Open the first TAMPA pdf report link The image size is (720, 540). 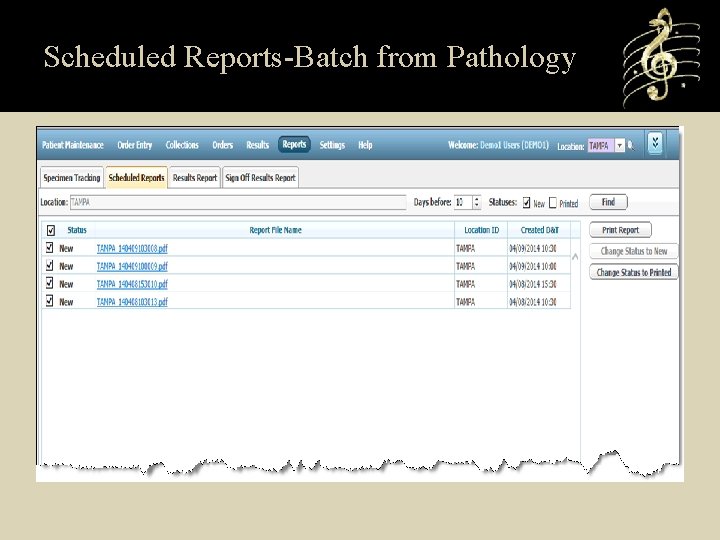(x=132, y=248)
